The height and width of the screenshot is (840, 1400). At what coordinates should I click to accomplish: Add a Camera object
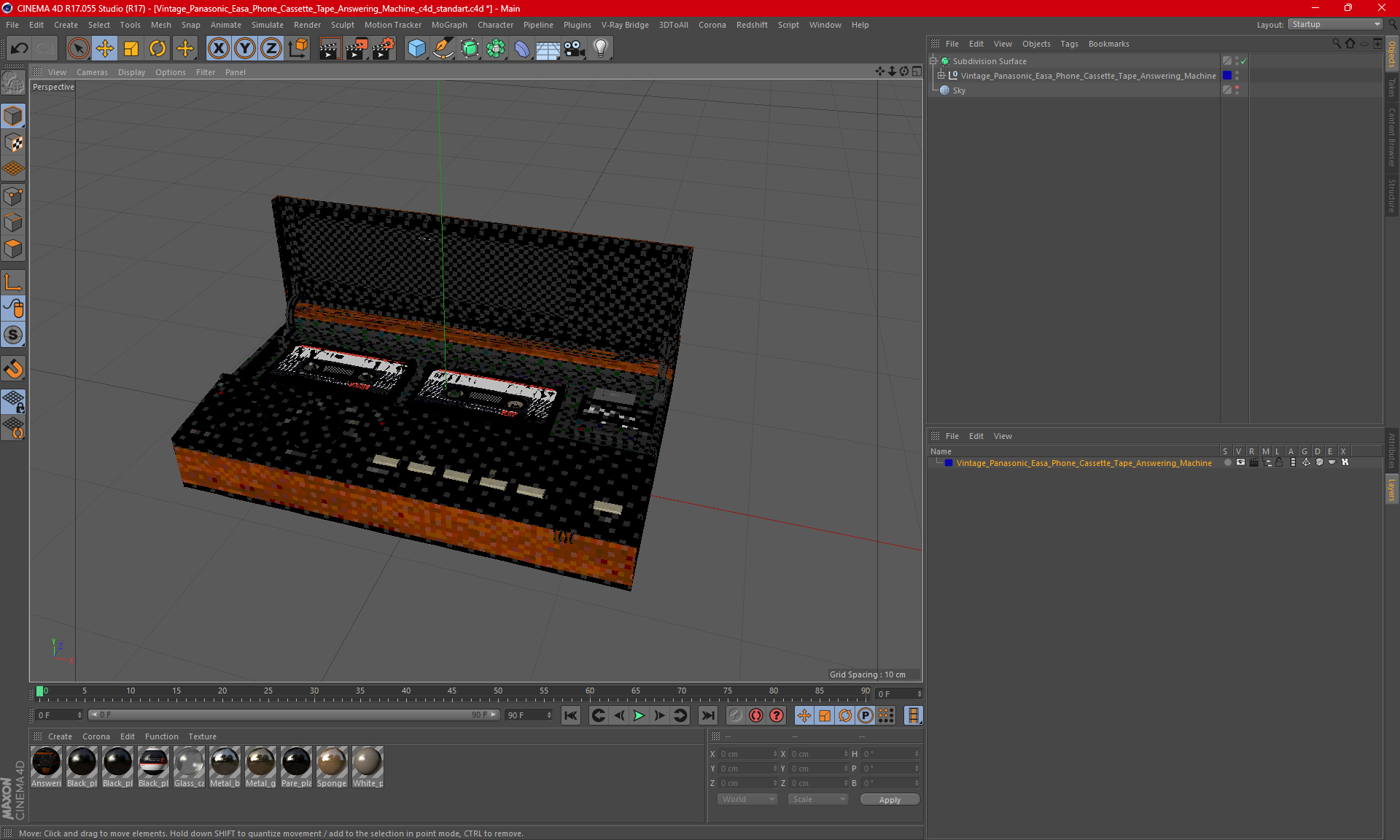[x=575, y=49]
